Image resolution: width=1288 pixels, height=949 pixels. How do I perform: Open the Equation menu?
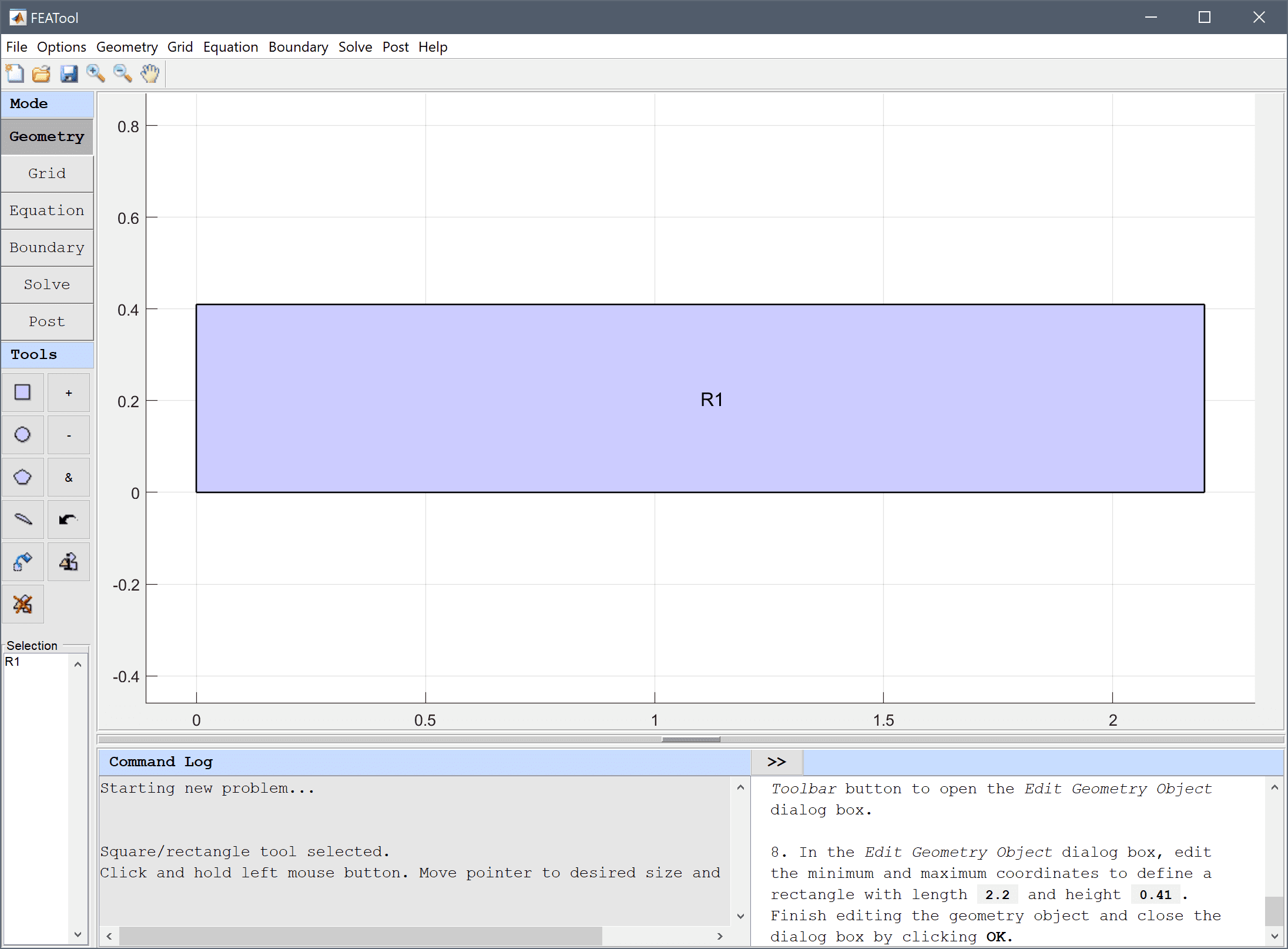[231, 47]
